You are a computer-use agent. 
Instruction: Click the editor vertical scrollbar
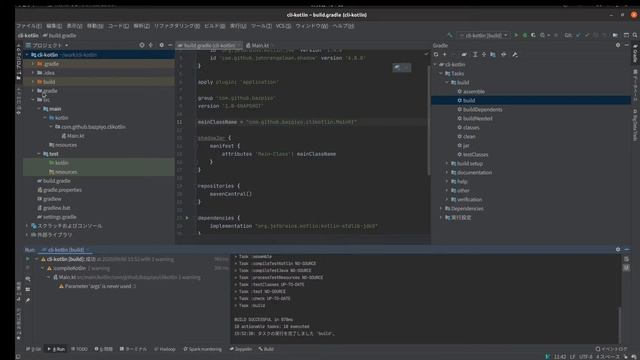pyautogui.click(x=429, y=120)
